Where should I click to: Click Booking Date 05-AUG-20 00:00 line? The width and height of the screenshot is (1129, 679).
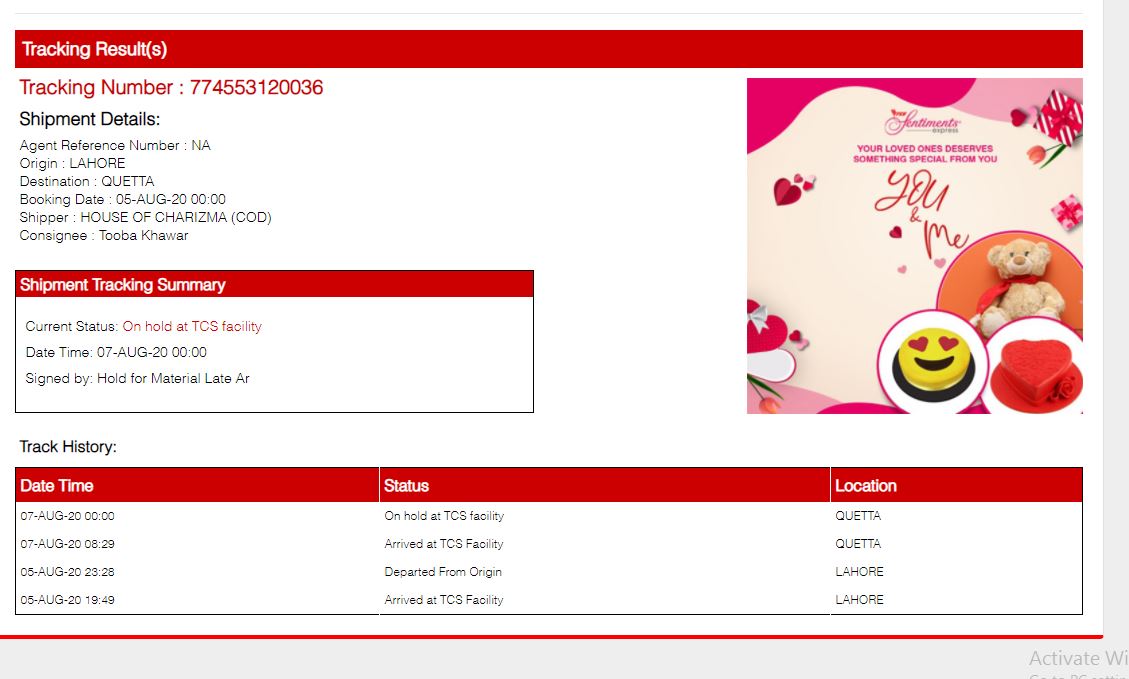point(122,199)
